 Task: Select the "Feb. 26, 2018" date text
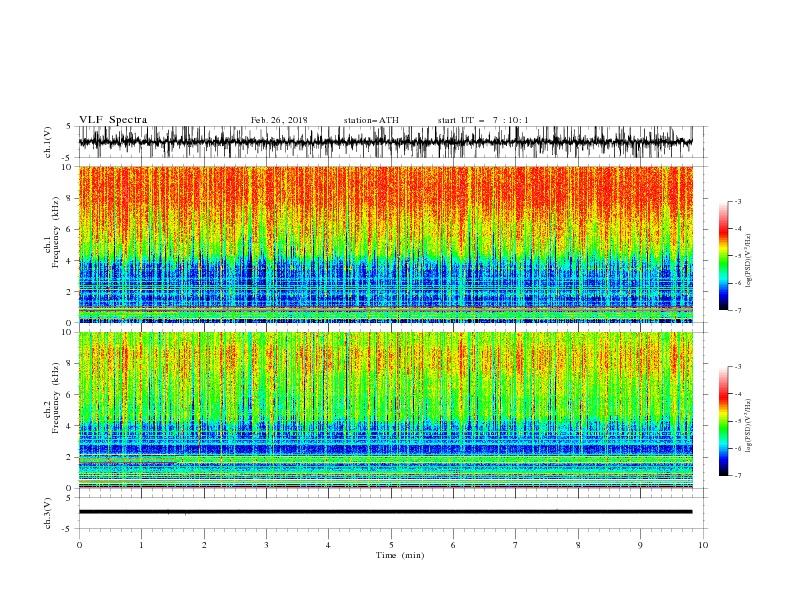point(279,120)
